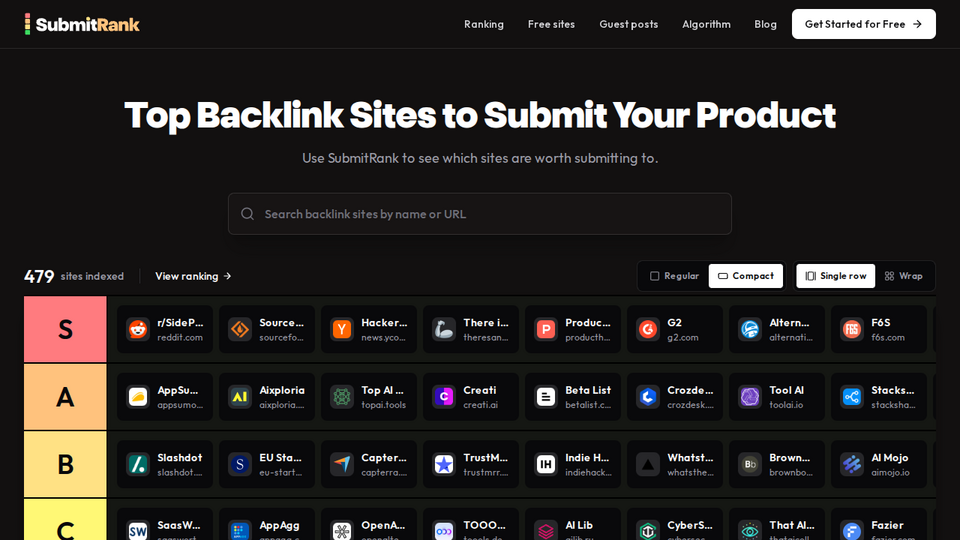The width and height of the screenshot is (960, 540).
Task: Select the Single row layout
Action: click(836, 276)
